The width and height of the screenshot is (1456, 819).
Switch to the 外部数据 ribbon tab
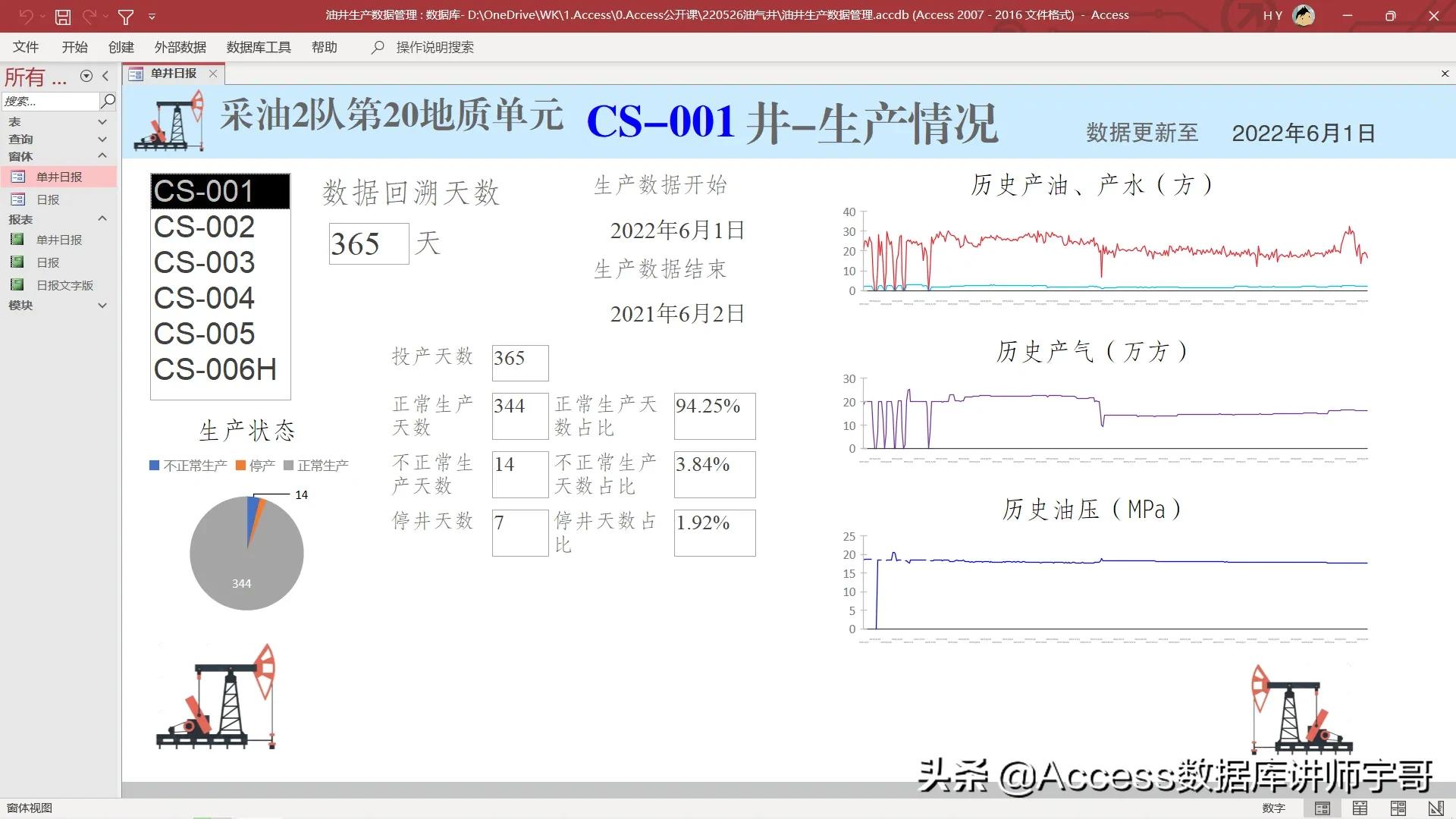pyautogui.click(x=180, y=47)
